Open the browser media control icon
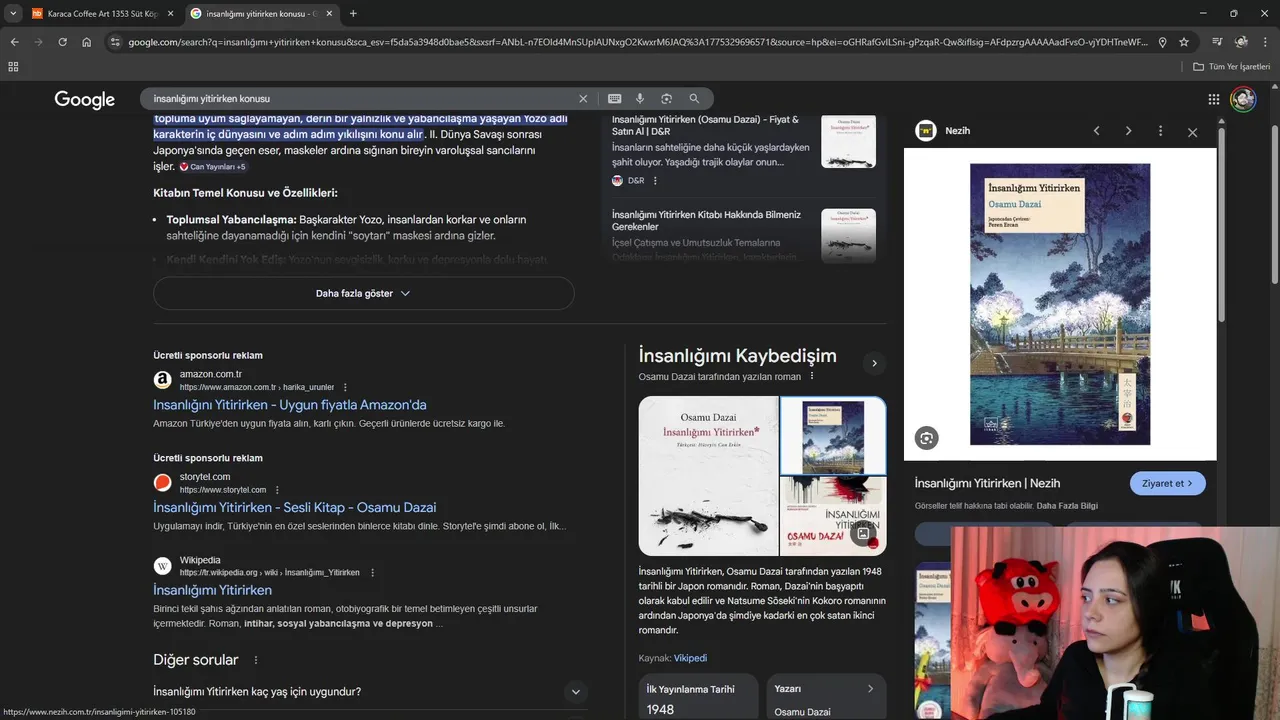The image size is (1280, 720). 1217,42
